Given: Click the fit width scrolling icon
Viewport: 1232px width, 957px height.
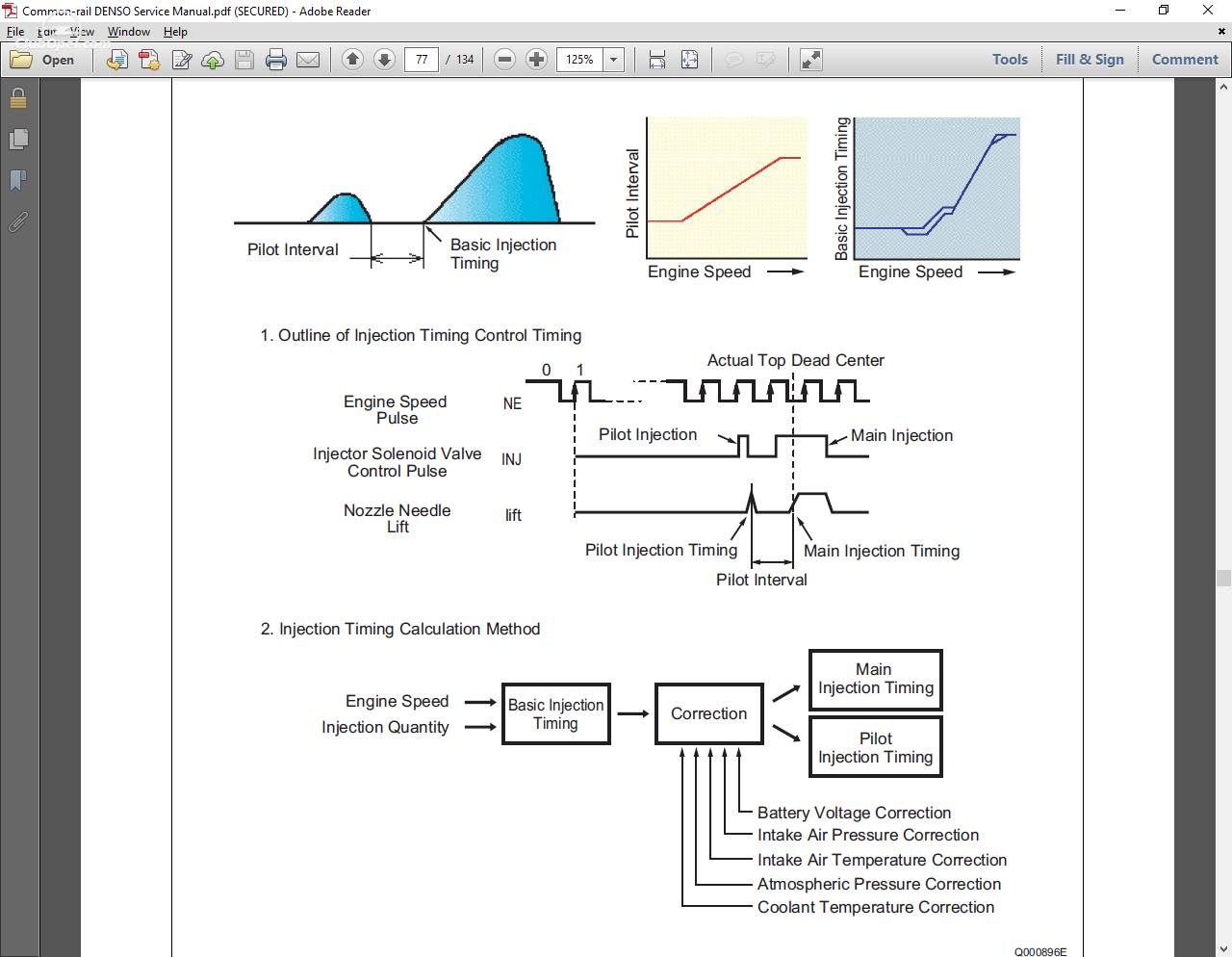Looking at the screenshot, I should pos(657,60).
